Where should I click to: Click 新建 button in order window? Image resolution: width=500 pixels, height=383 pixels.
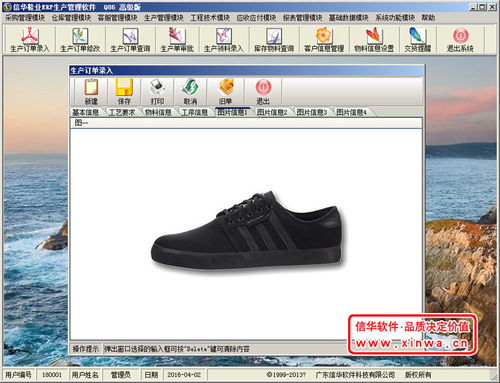tap(91, 91)
